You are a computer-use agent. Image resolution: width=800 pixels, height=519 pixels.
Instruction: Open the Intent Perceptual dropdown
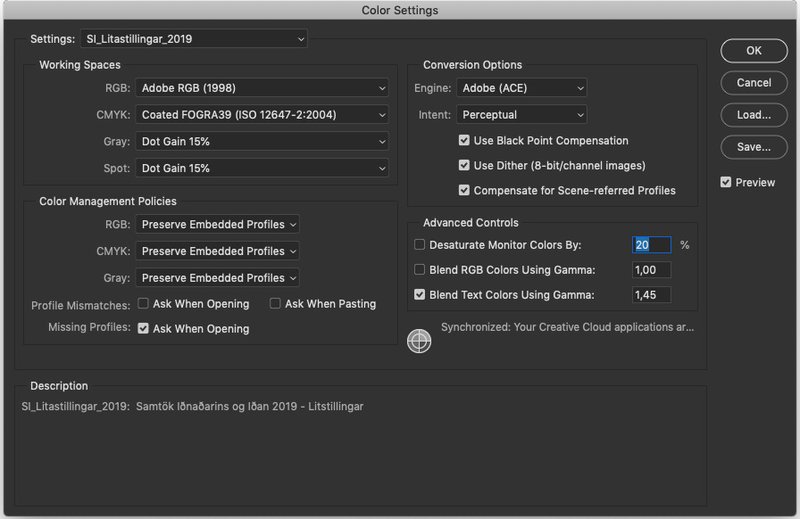(521, 115)
